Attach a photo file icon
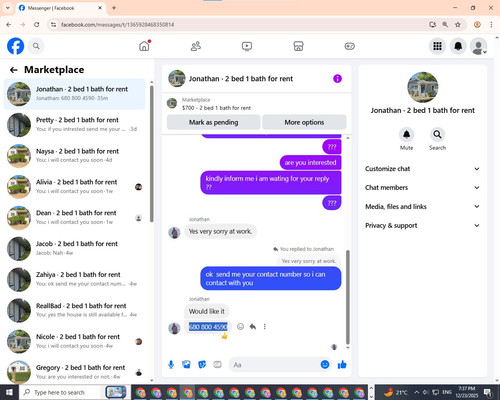The width and height of the screenshot is (500, 400). tap(186, 365)
